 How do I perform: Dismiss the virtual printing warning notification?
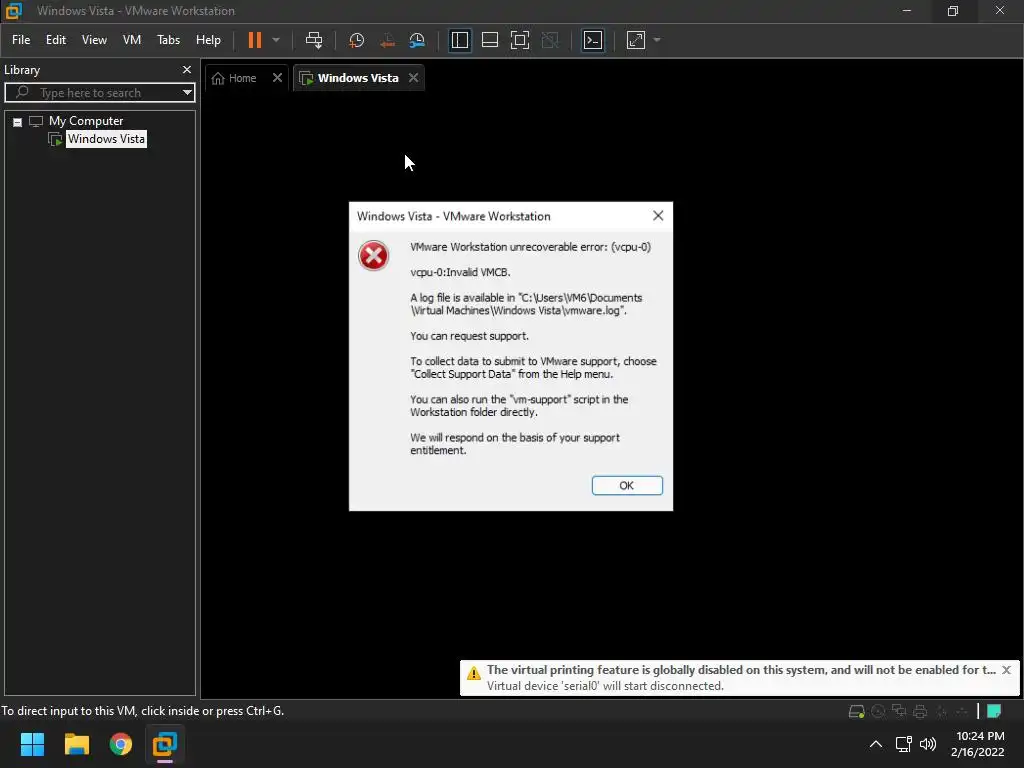(1006, 670)
